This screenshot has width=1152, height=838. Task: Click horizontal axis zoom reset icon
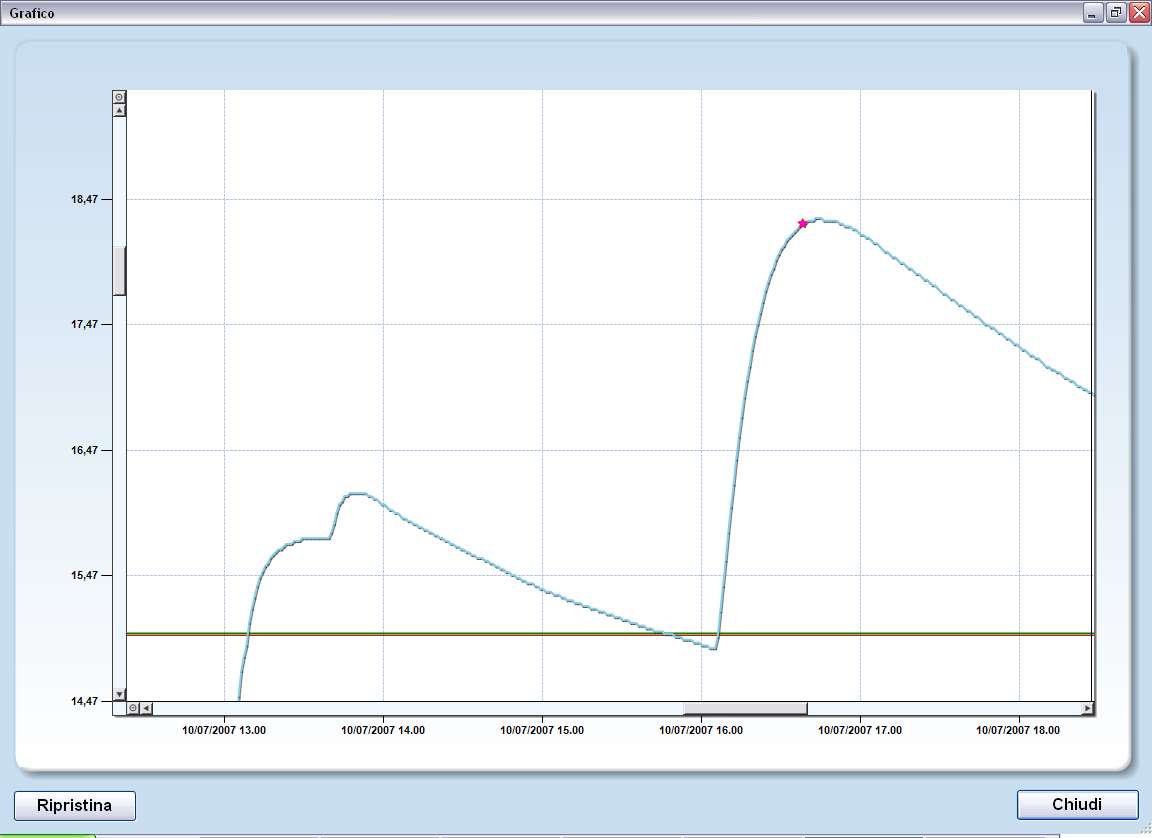point(133,708)
